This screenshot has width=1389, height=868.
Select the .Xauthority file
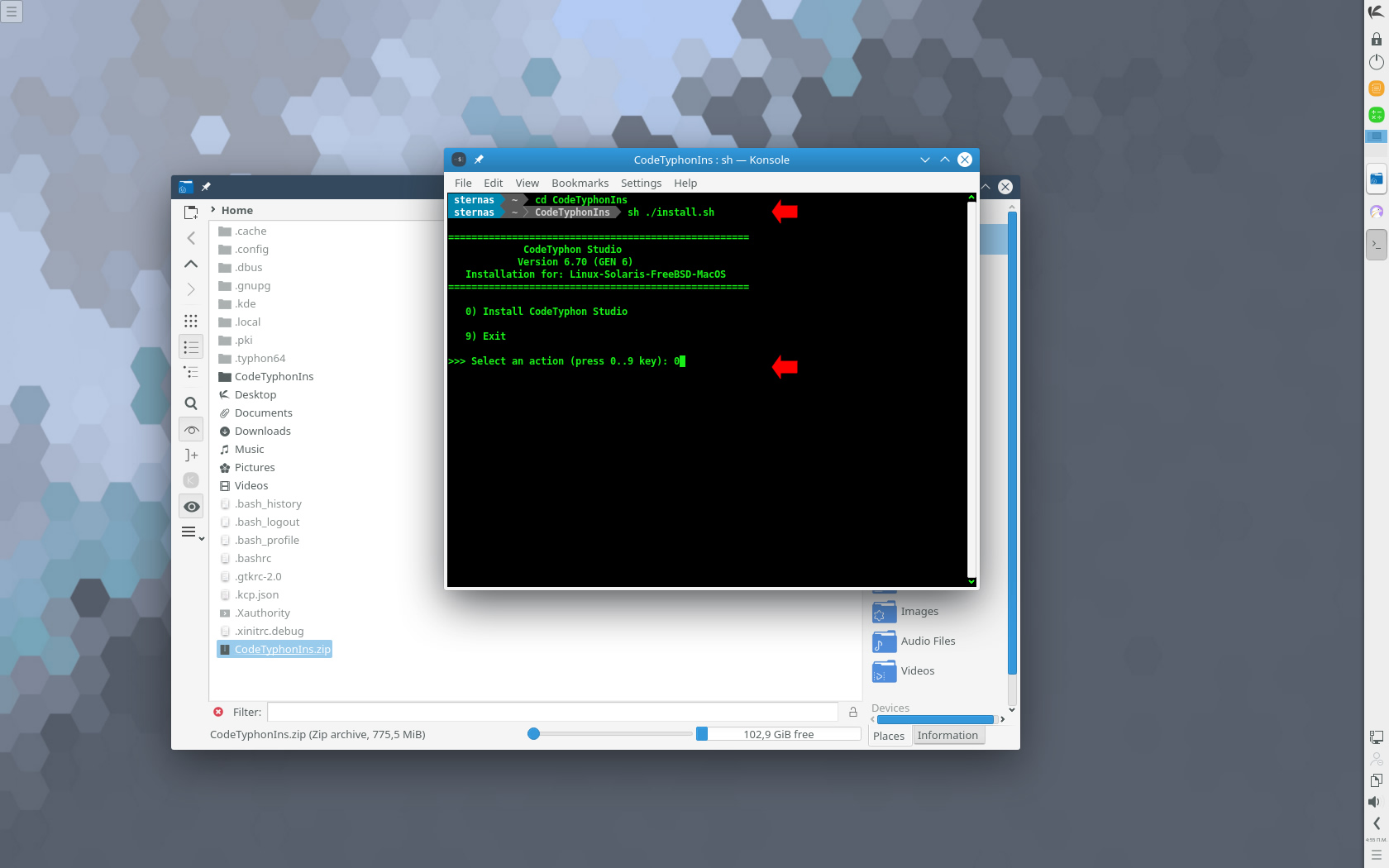coord(254,613)
